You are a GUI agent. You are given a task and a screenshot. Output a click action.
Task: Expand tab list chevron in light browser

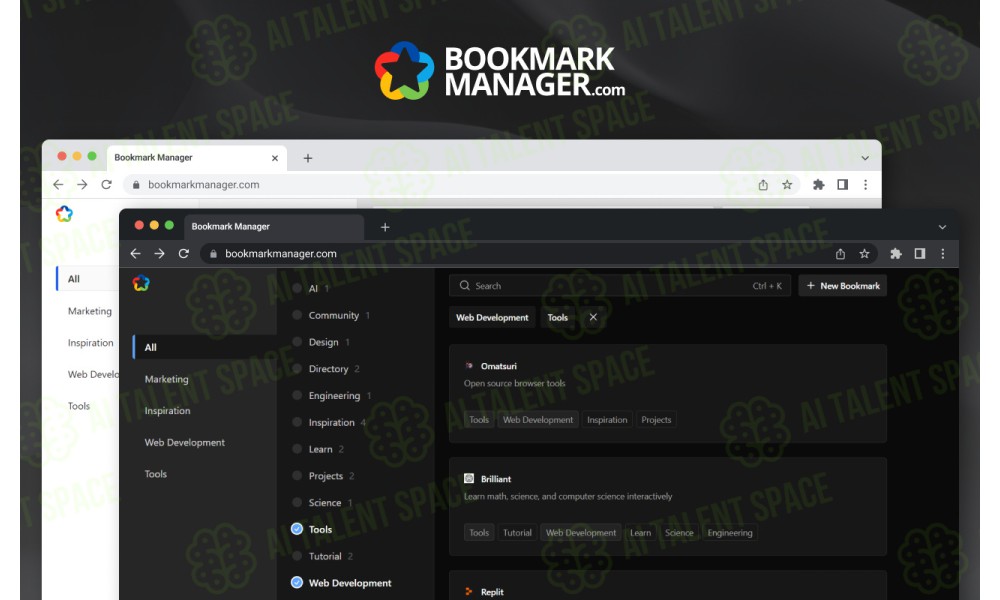coord(865,158)
